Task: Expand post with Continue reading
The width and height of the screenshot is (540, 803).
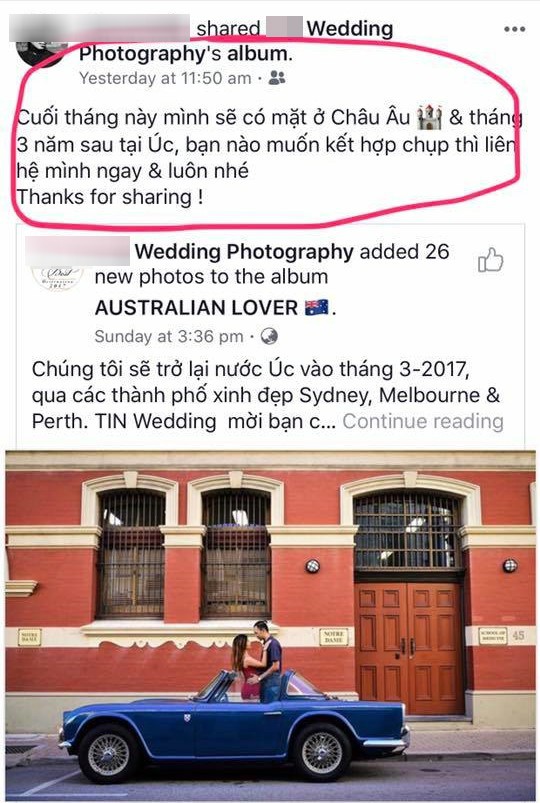Action: [423, 421]
